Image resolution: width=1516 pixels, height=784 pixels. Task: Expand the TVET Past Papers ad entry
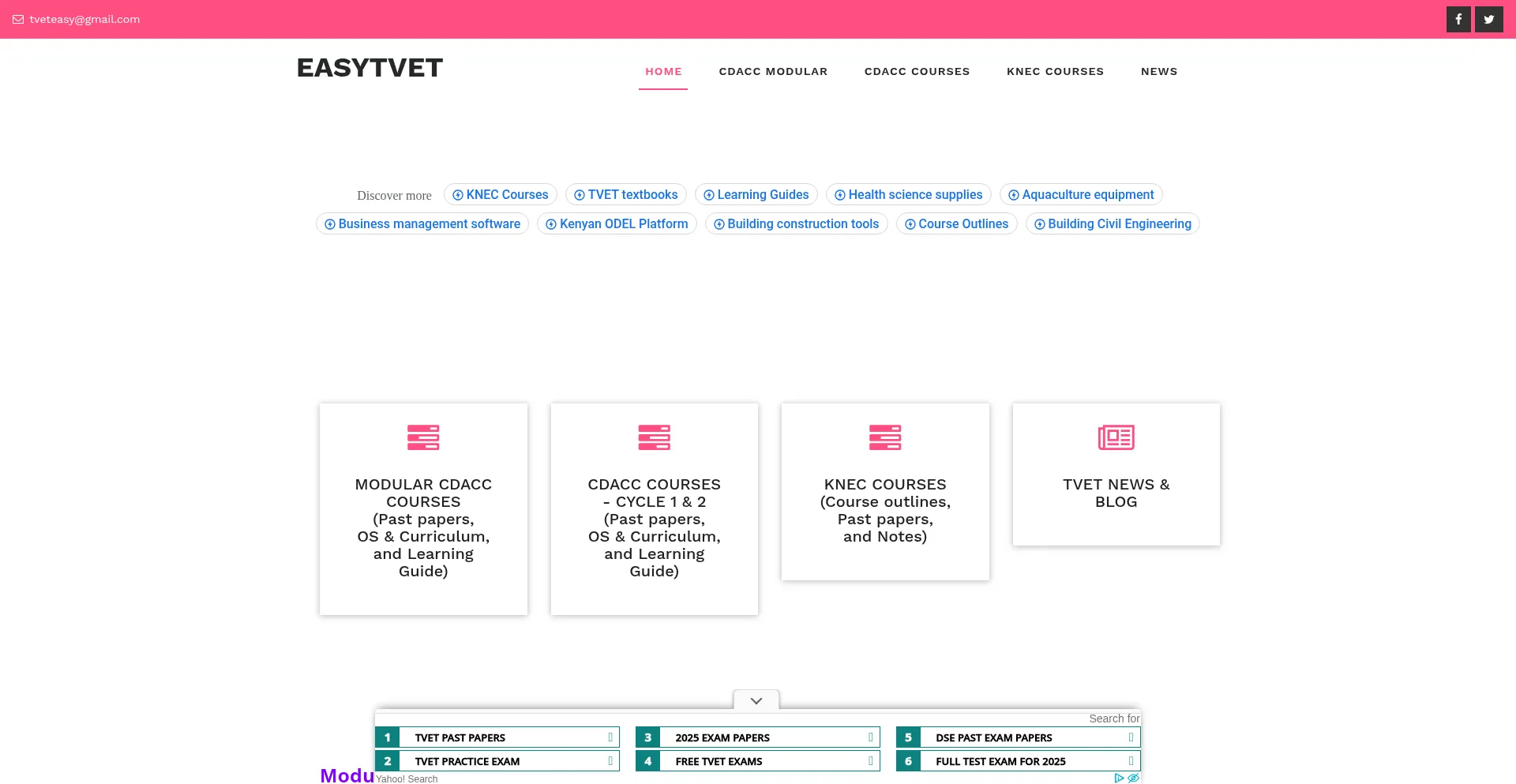610,737
